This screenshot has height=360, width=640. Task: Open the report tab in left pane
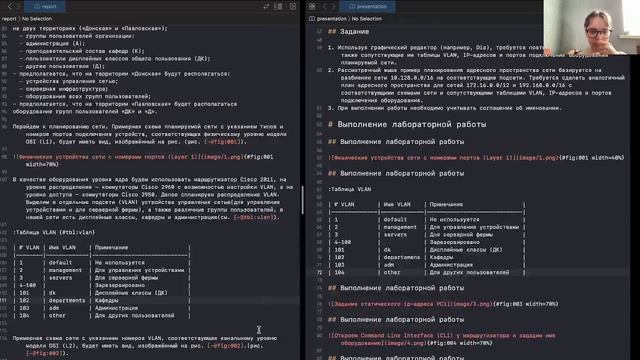[45, 6]
